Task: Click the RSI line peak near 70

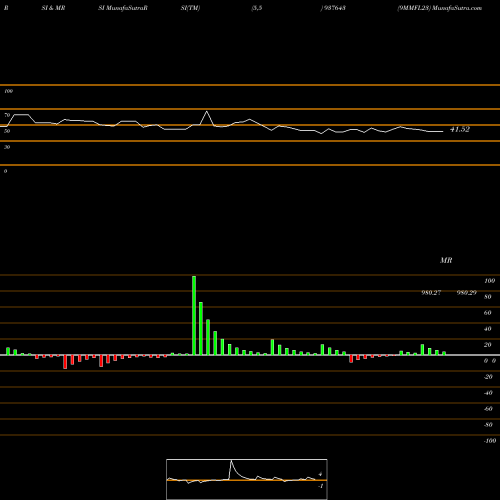Action: pyautogui.click(x=207, y=112)
